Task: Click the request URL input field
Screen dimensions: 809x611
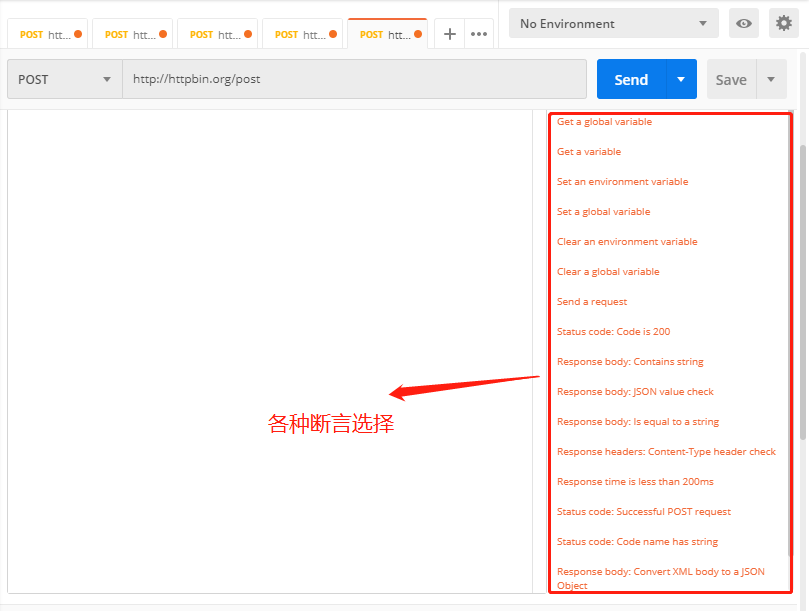Action: [x=354, y=79]
